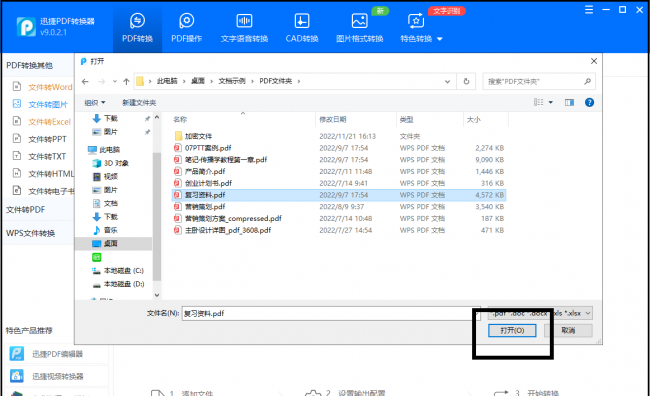Expand the WPS文件转换 section

click(x=31, y=233)
